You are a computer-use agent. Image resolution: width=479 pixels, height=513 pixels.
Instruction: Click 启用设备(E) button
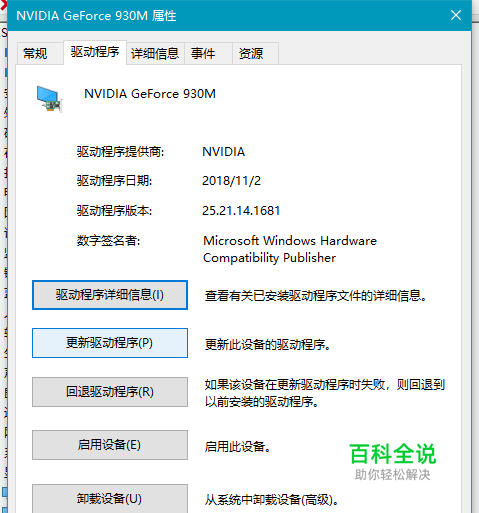point(110,445)
